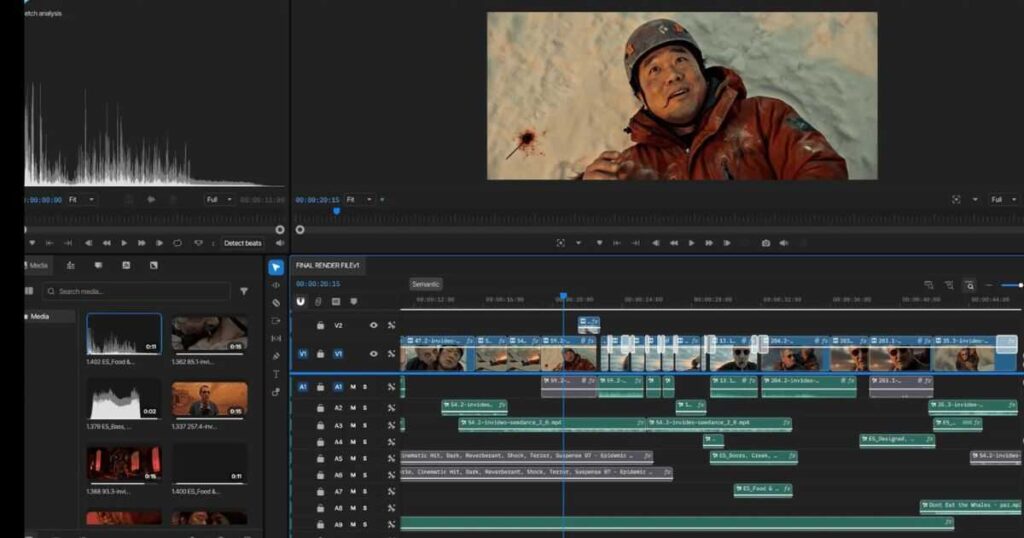This screenshot has width=1024, height=538.
Task: Click the V2 track tools icon
Action: [391, 325]
